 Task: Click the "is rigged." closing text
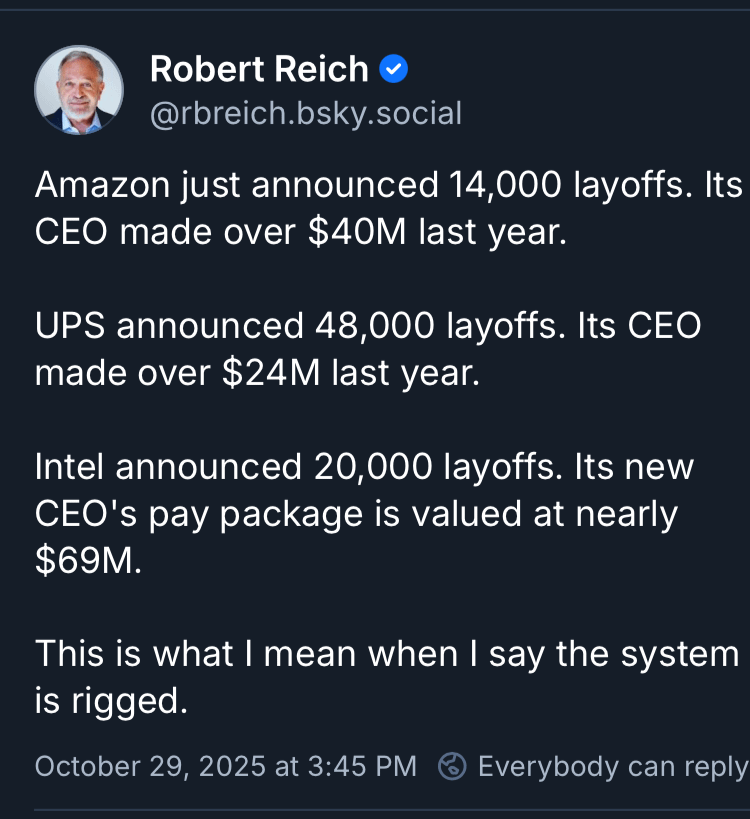pos(110,701)
